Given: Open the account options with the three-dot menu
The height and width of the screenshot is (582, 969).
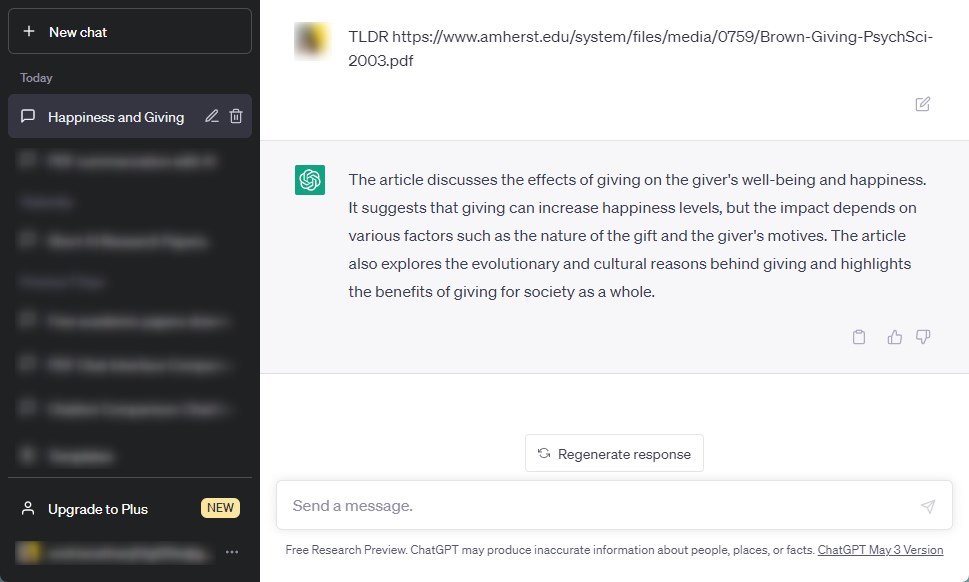Looking at the screenshot, I should click(x=232, y=552).
